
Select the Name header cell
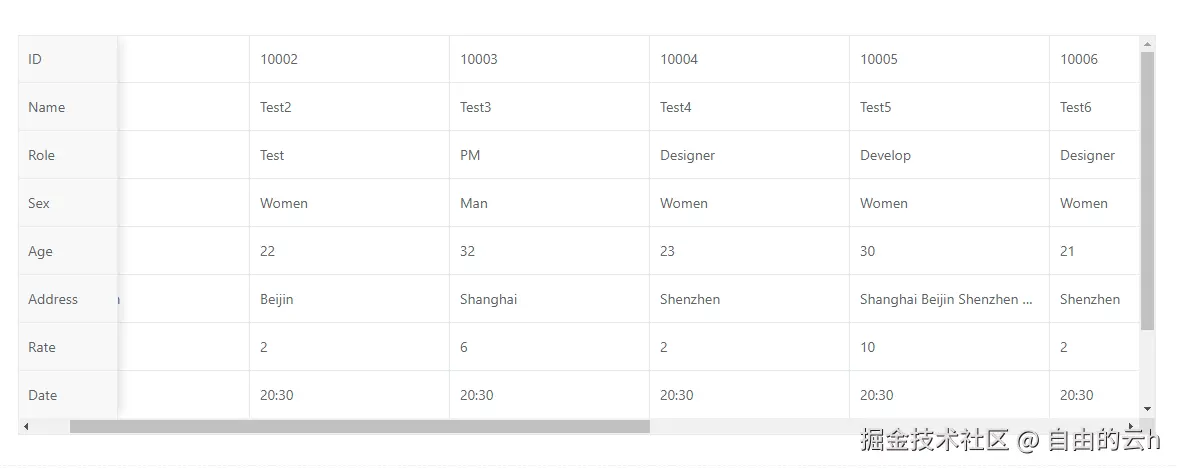tap(67, 107)
